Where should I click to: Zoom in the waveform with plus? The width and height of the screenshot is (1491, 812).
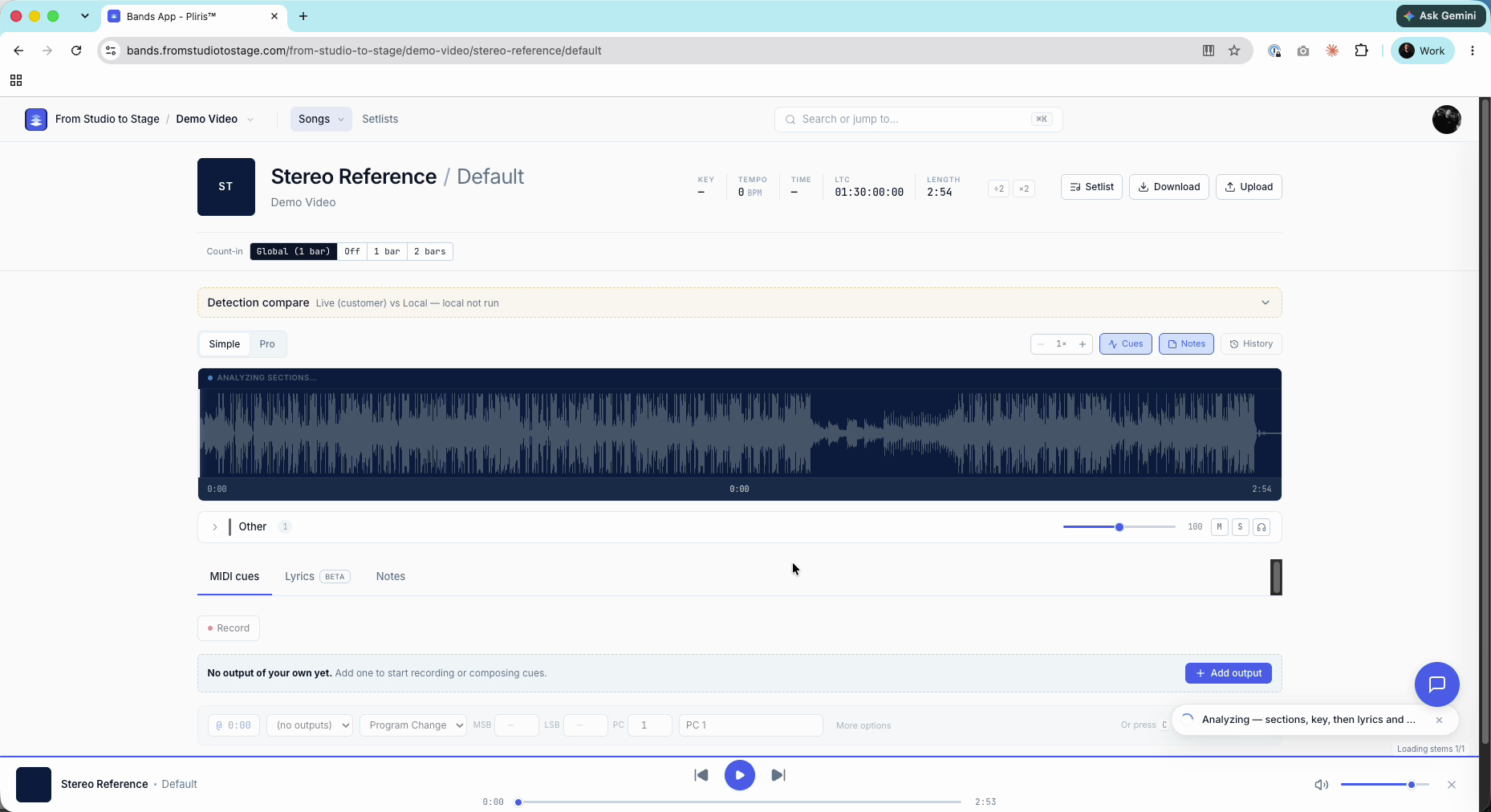pos(1083,344)
